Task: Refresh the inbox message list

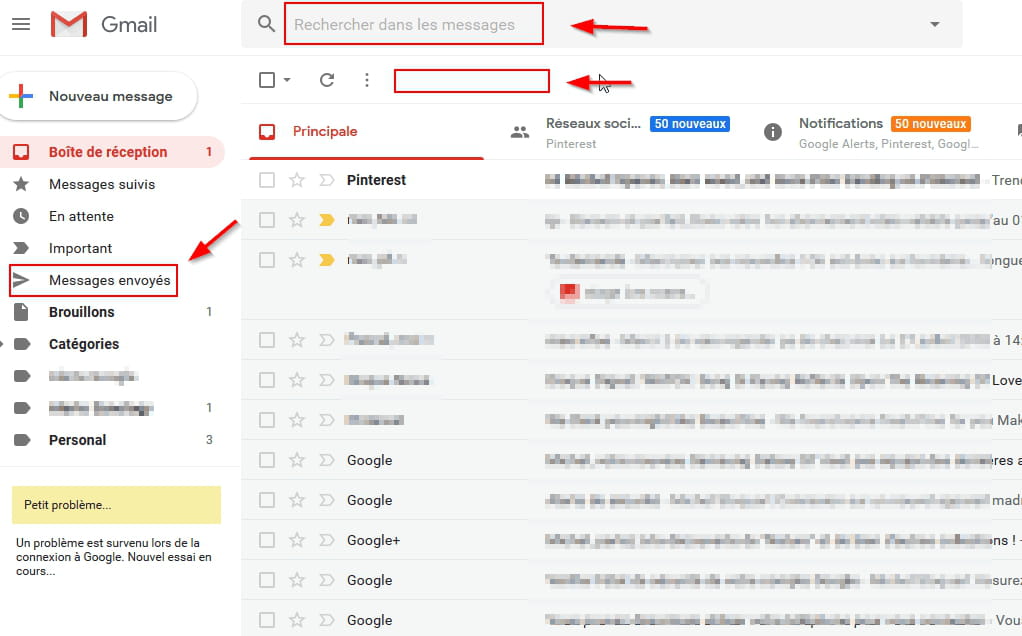Action: (x=327, y=80)
